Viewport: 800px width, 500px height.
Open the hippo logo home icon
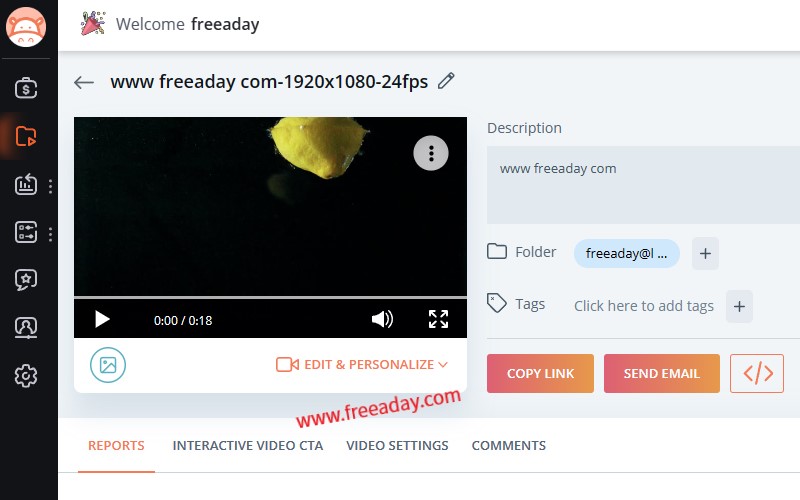coord(26,27)
